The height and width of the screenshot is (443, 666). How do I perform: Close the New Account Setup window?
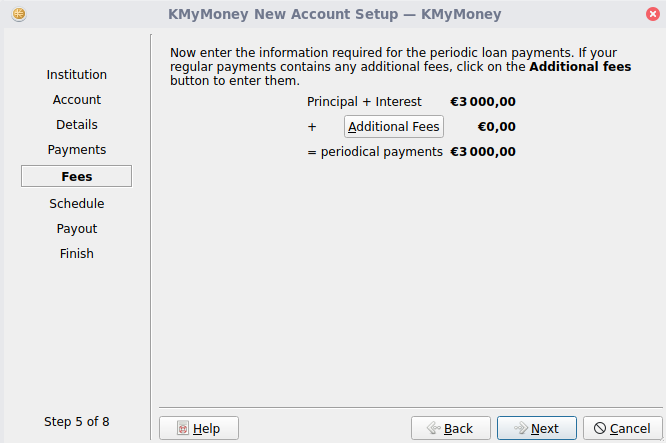pyautogui.click(x=652, y=15)
